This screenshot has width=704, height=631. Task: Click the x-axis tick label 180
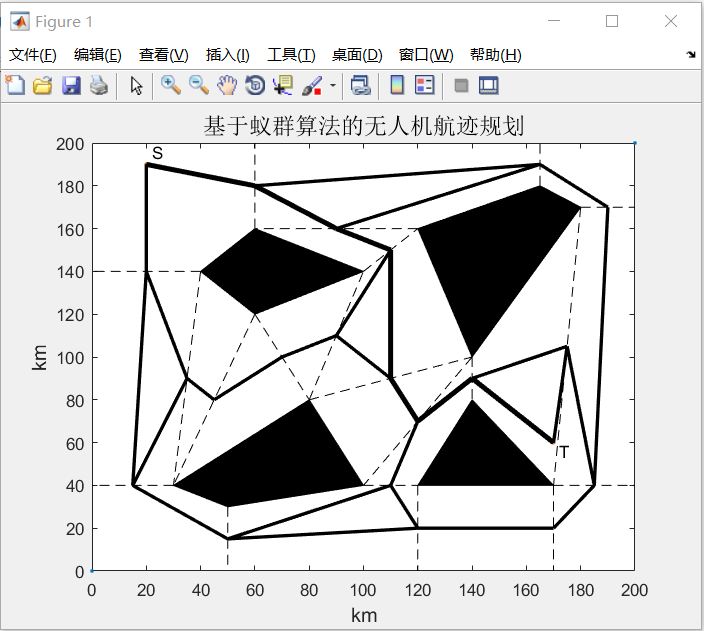581,590
